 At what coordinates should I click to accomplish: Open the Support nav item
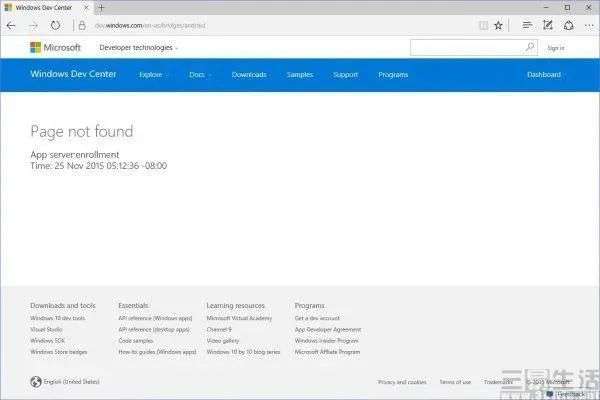click(346, 75)
